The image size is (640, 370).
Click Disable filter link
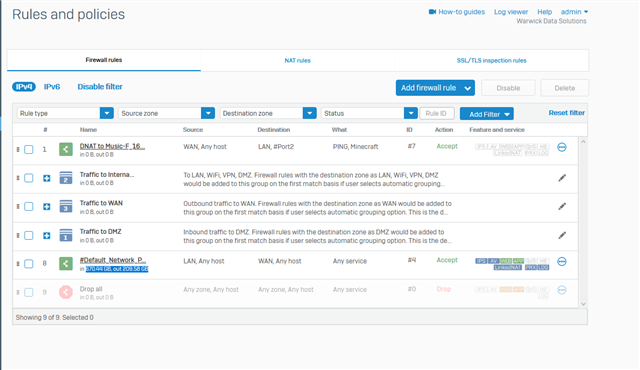(x=100, y=86)
